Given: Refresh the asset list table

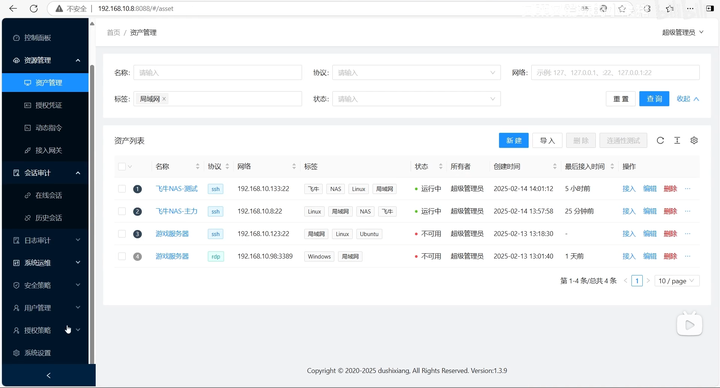Looking at the screenshot, I should [x=660, y=141].
